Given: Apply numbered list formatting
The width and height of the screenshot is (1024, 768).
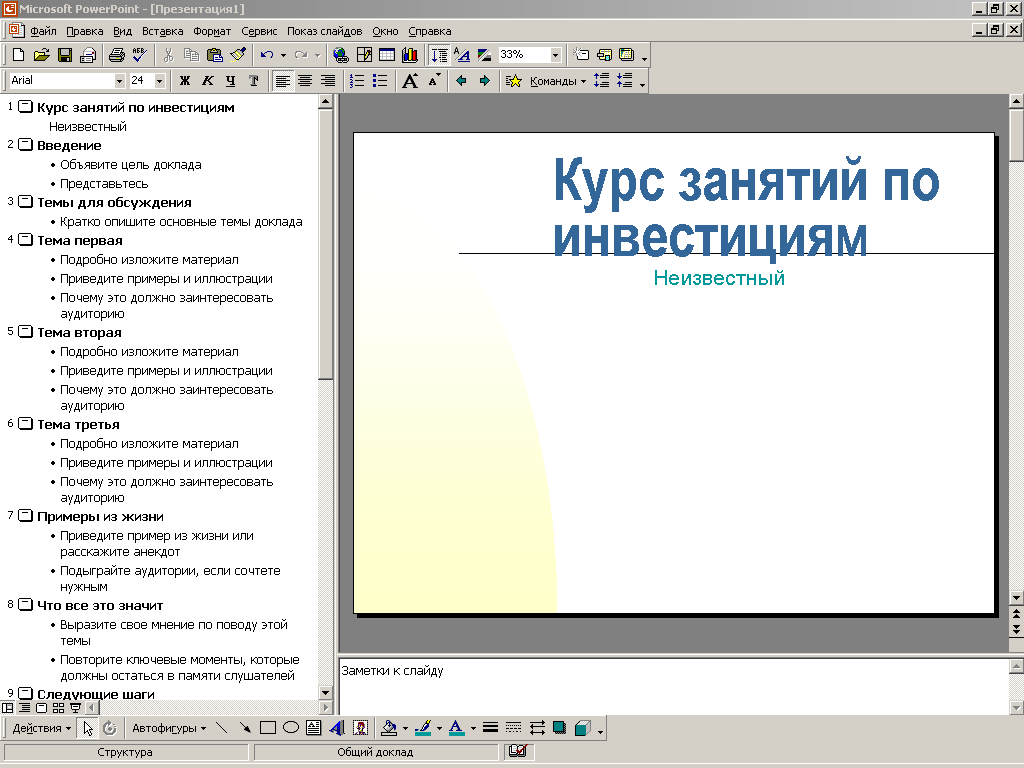Looking at the screenshot, I should tap(357, 80).
